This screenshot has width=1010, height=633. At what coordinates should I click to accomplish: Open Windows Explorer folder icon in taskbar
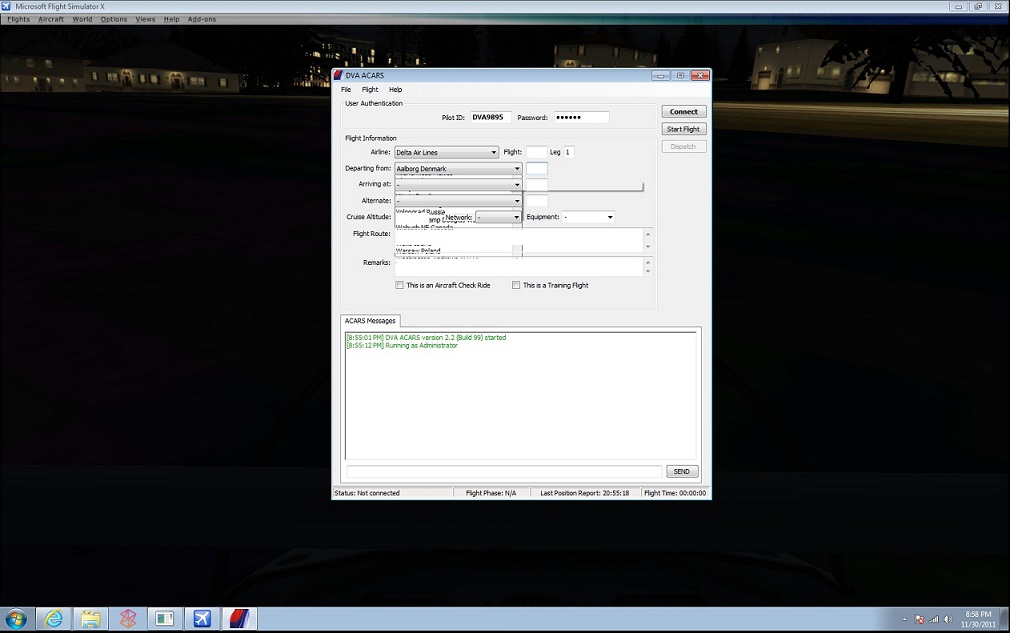pos(91,619)
